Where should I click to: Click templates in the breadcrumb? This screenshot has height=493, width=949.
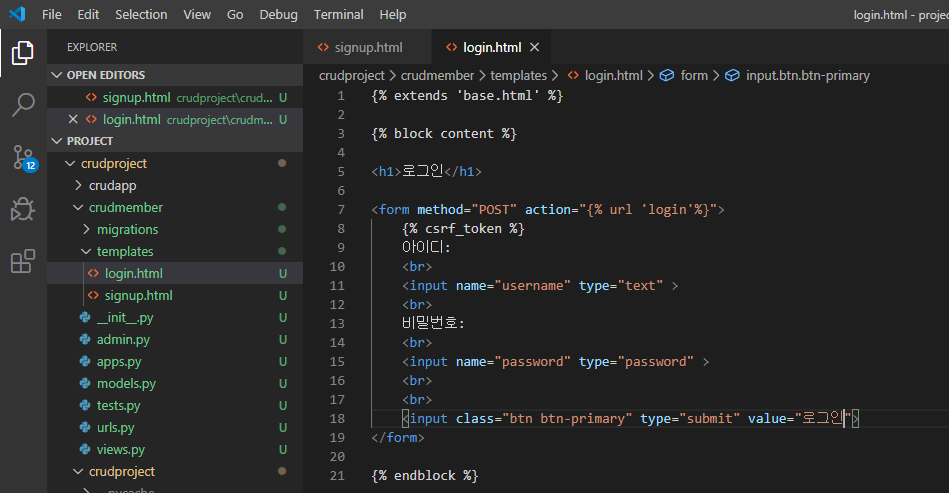coord(518,76)
